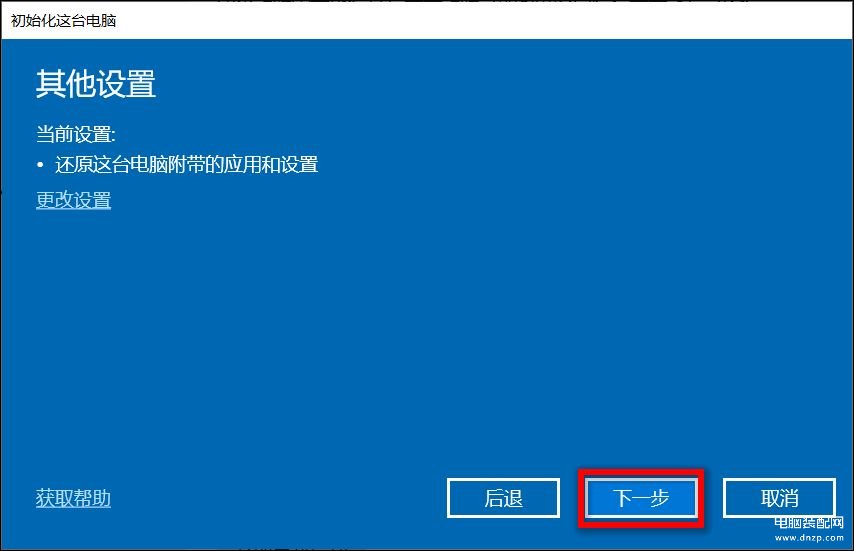Viewport: 854px width, 551px height.
Task: Select the 其他设置 heading text
Action: (96, 84)
